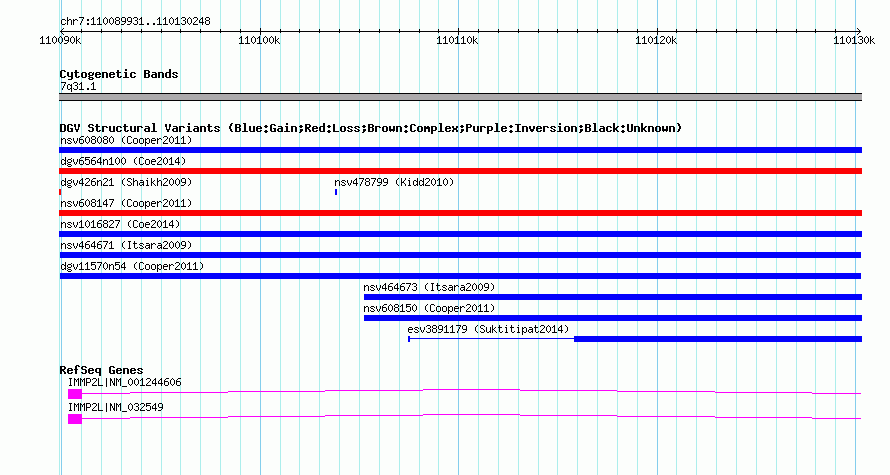Click the 110100k ruler tick label
Viewport: 890px width, 475px height.
click(259, 40)
